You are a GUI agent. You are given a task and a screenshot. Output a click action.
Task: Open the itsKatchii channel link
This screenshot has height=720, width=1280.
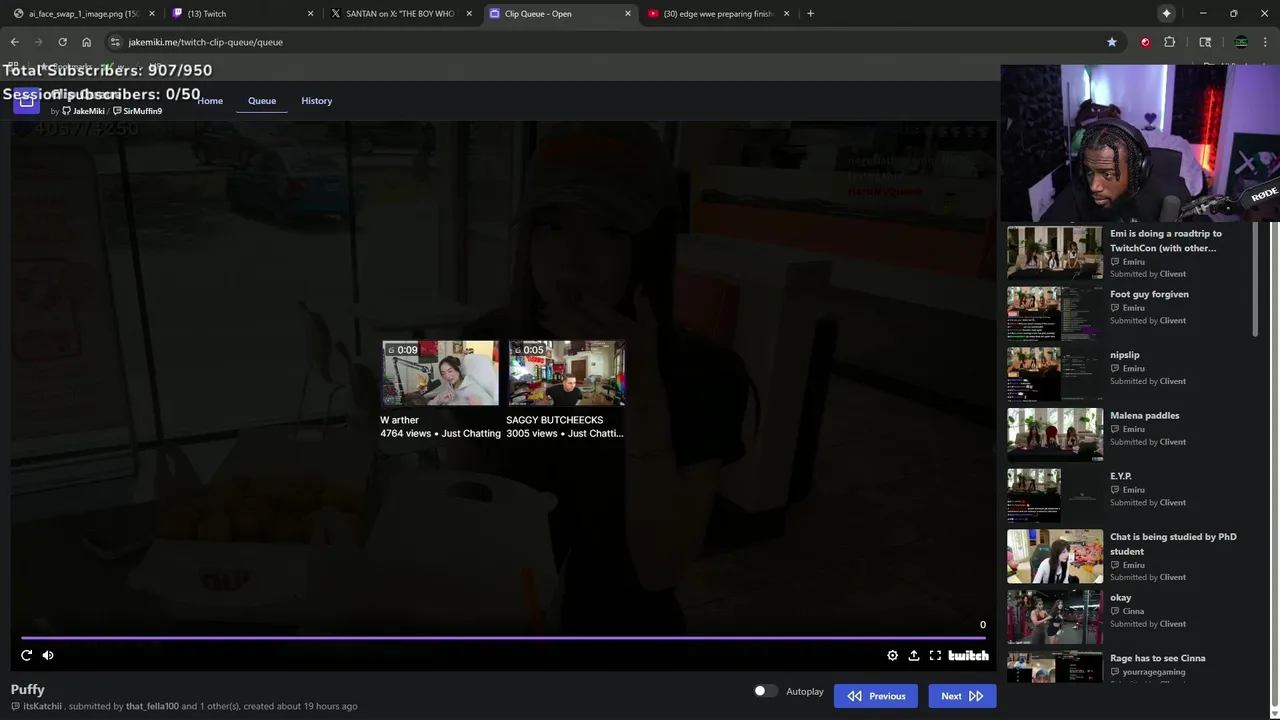coord(37,706)
